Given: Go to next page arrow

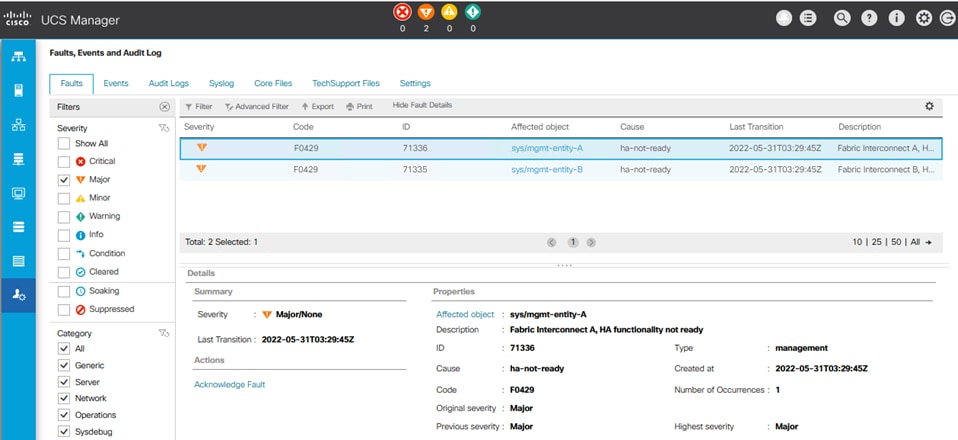Looking at the screenshot, I should (x=591, y=242).
